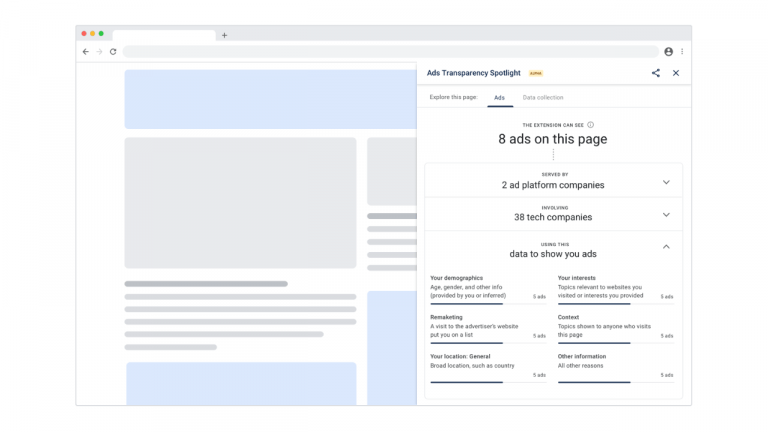Screen dimensions: 768x432
Task: Open a new tab with the plus icon
Action: click(x=224, y=35)
